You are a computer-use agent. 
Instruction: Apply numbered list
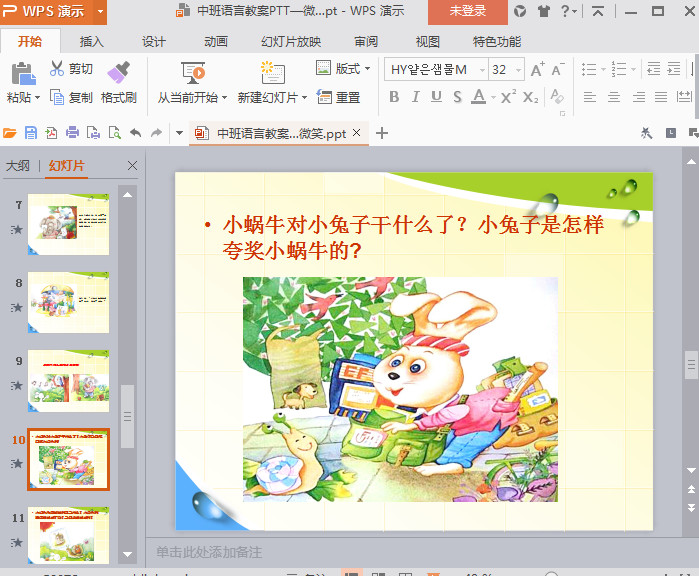(619, 70)
